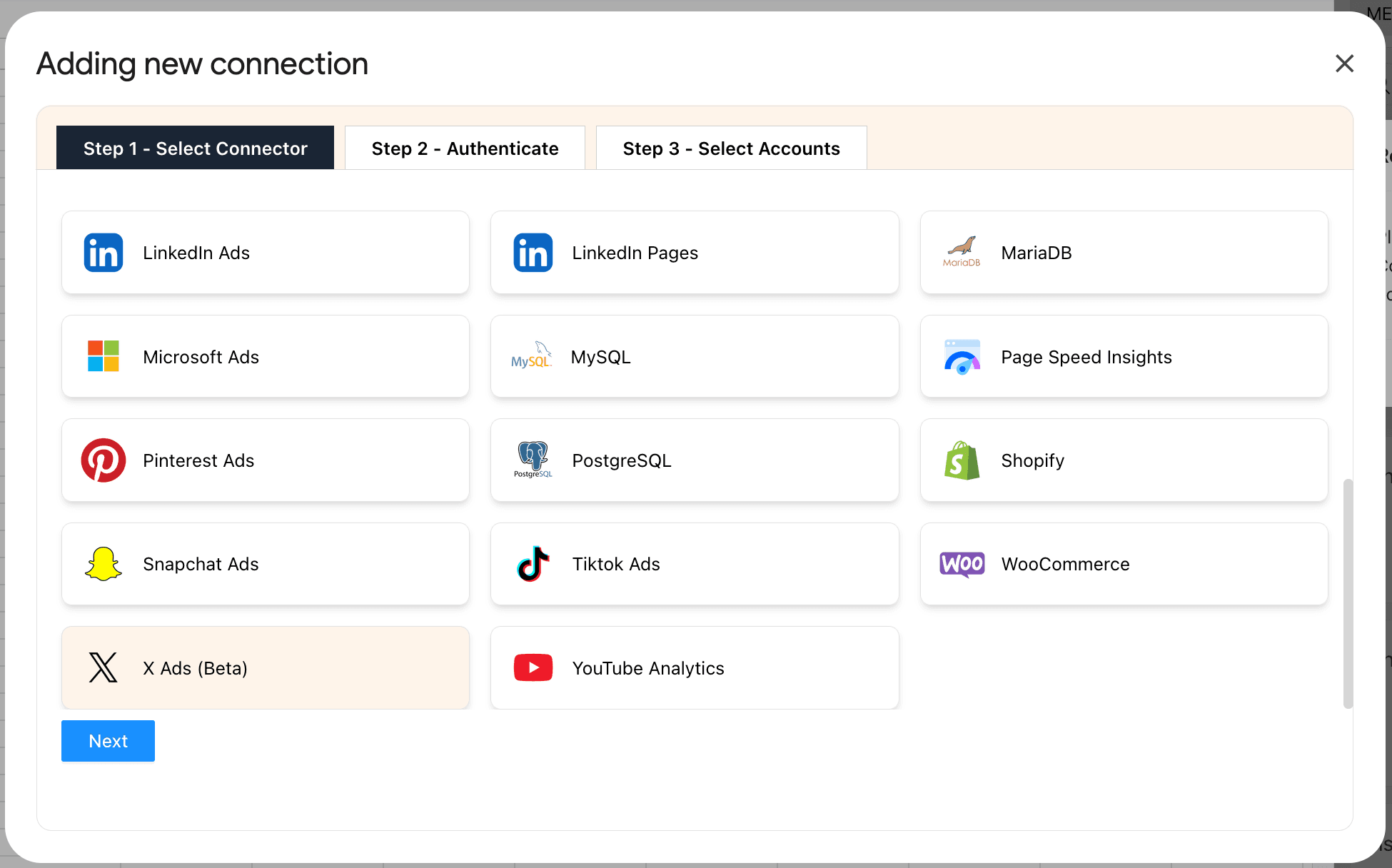Image resolution: width=1392 pixels, height=868 pixels.
Task: Click the Shopify bag icon
Action: click(x=962, y=460)
